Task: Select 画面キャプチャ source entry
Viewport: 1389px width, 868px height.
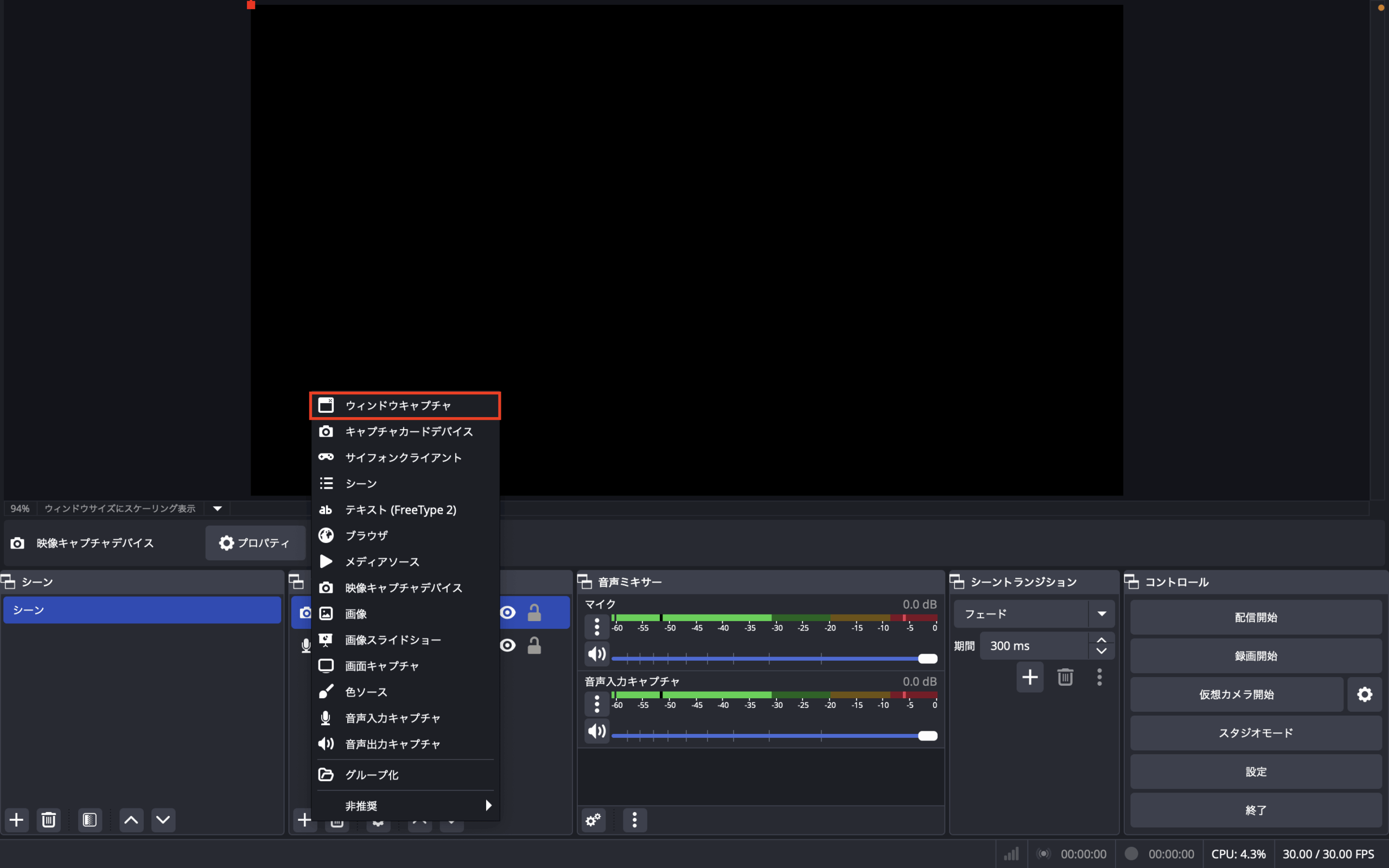Action: 405,666
